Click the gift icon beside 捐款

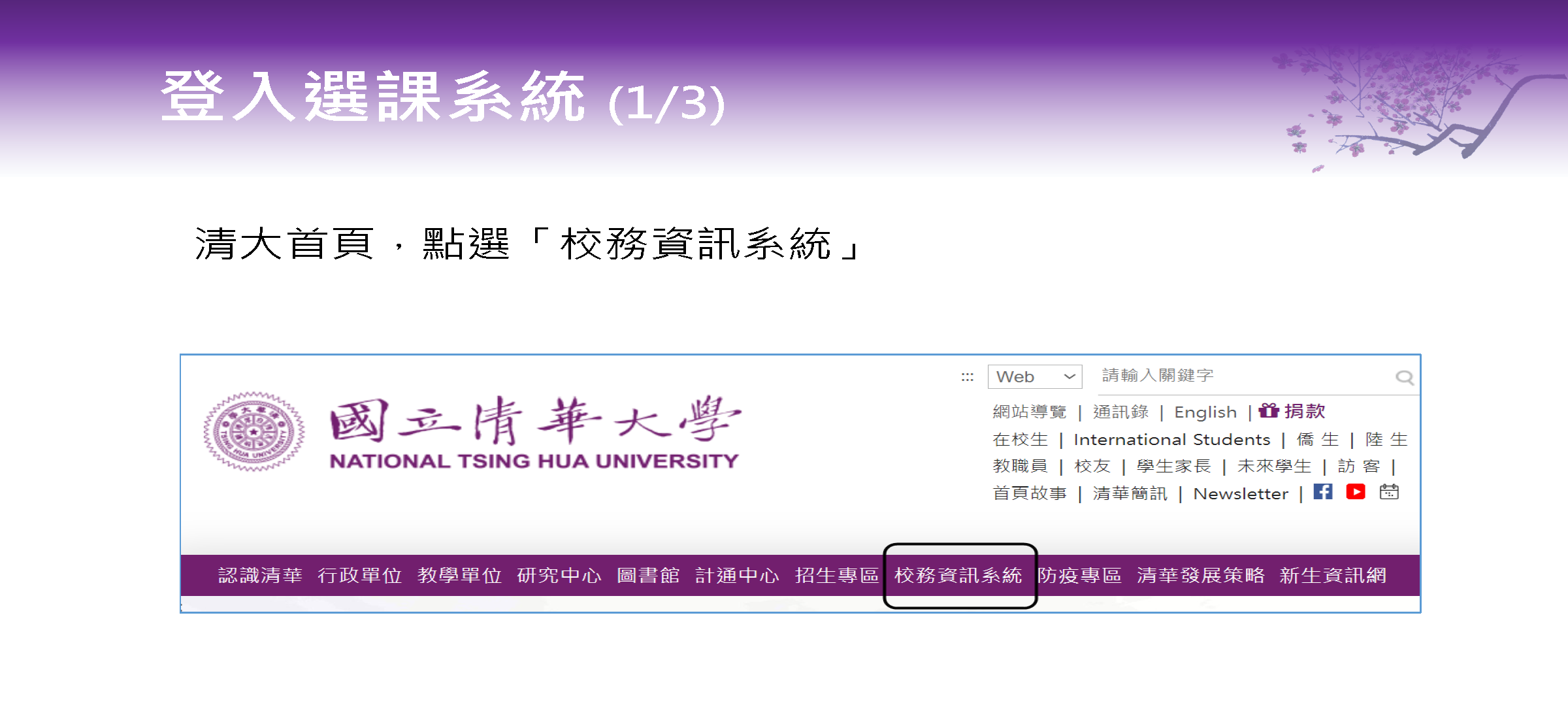point(1269,410)
